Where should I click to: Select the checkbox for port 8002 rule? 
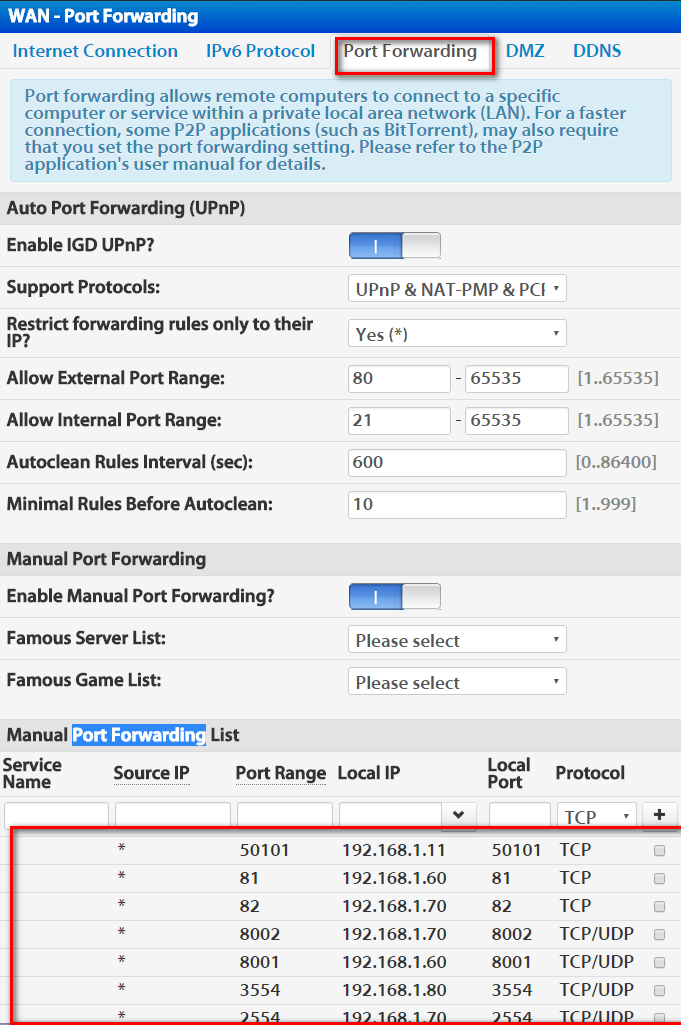tap(659, 934)
